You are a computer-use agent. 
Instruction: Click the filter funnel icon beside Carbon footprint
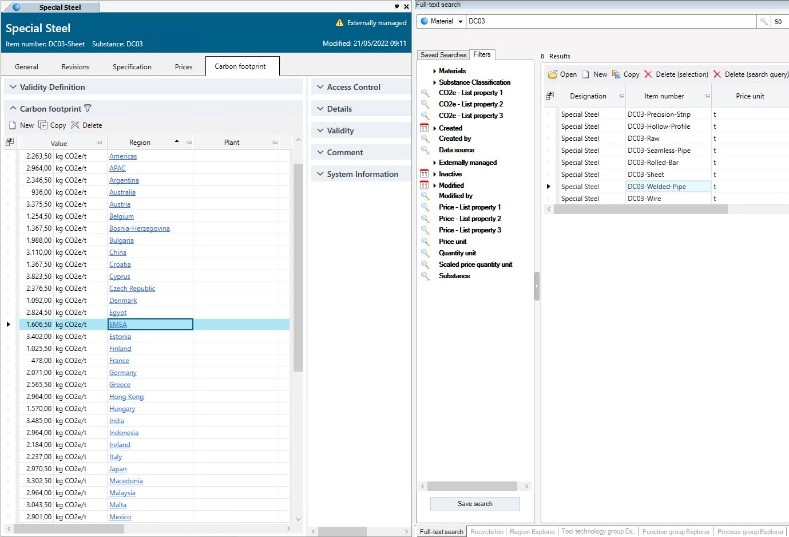(x=88, y=108)
